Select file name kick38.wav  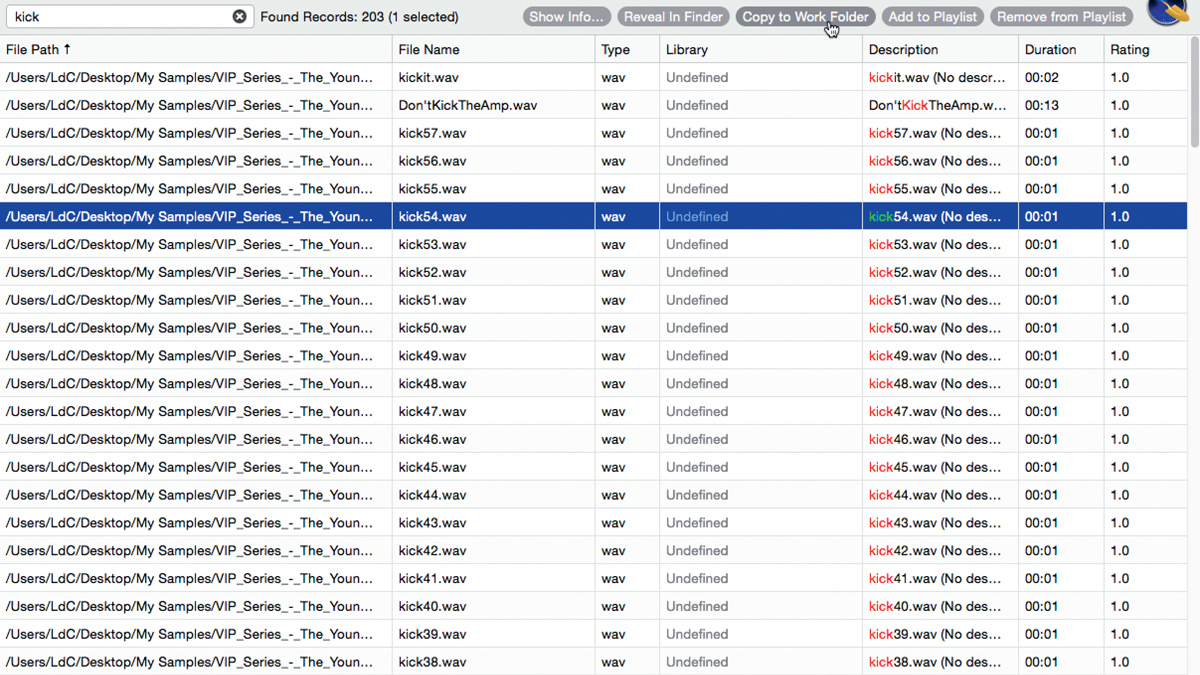pyautogui.click(x=432, y=662)
